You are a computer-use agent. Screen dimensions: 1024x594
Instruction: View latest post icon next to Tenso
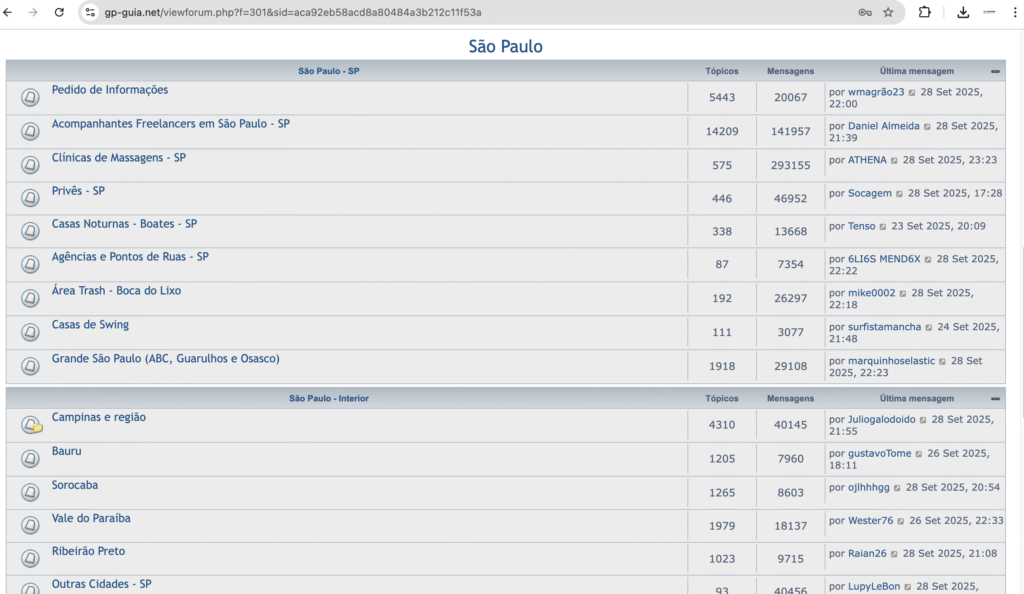[x=884, y=227]
